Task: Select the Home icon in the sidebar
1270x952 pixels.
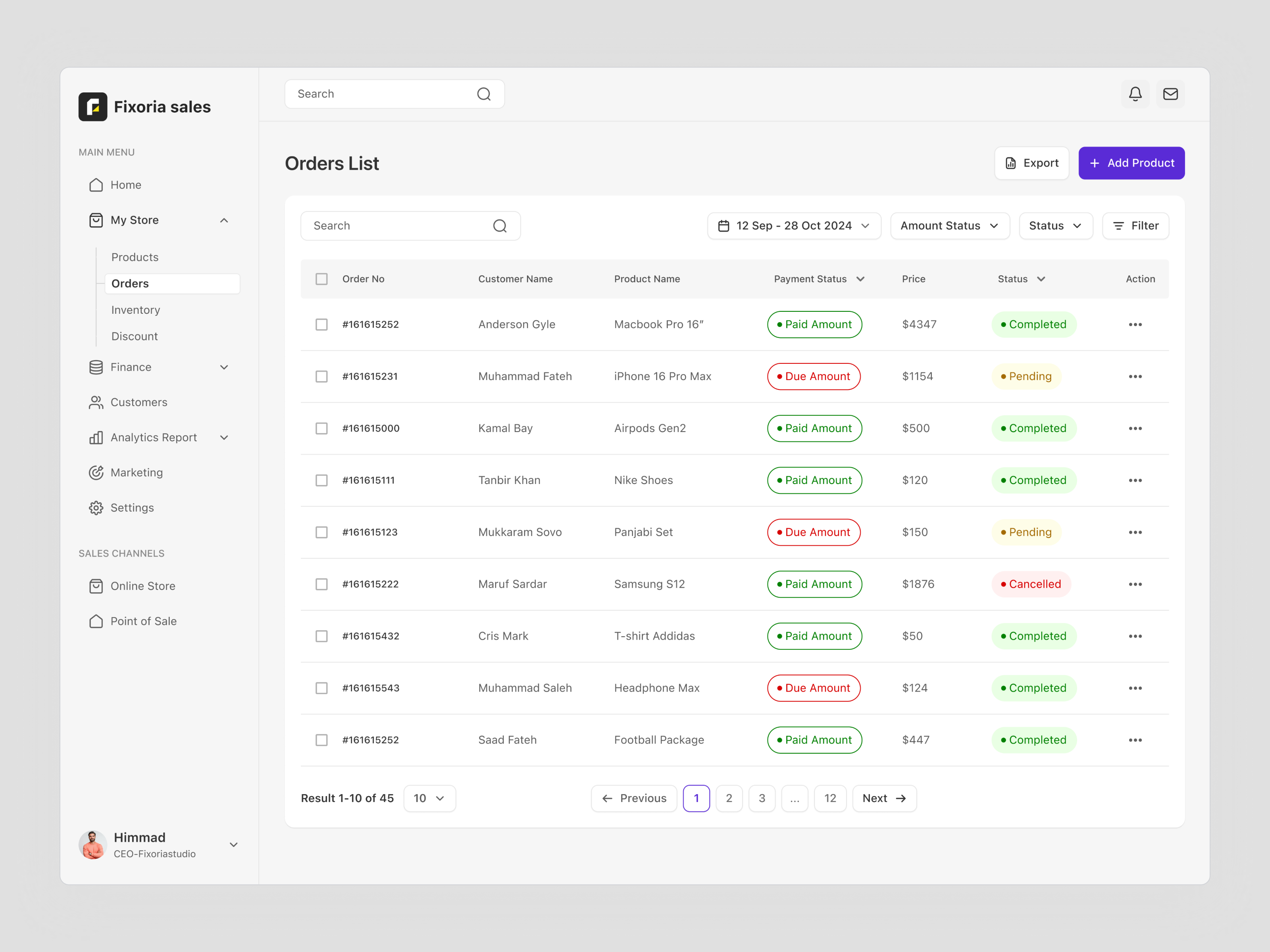Action: point(96,185)
